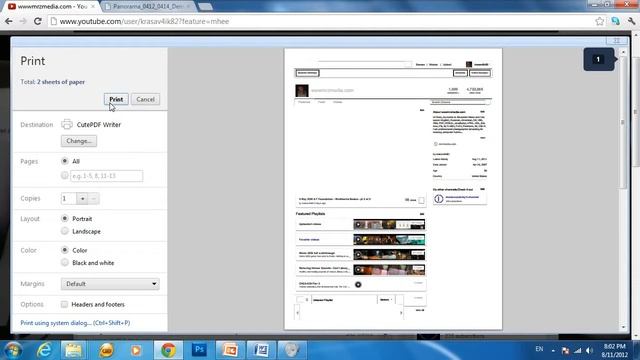Go back in Chrome

(x=9, y=21)
